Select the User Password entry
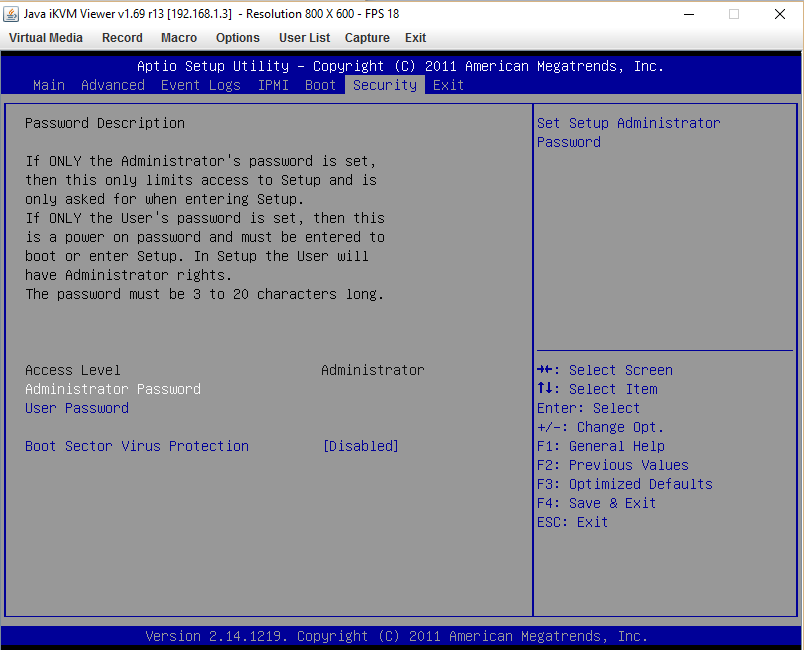This screenshot has height=650, width=804. [77, 408]
